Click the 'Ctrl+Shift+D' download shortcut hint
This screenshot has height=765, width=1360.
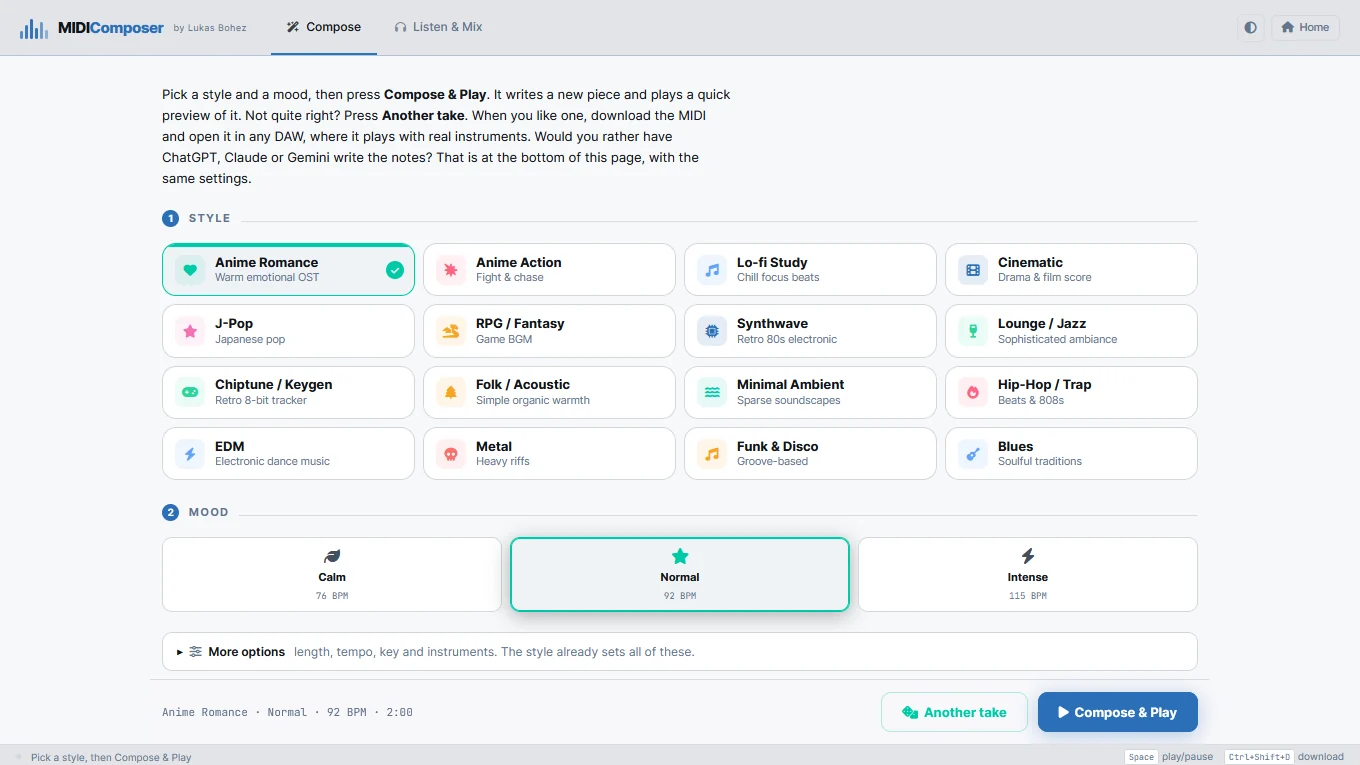click(x=1258, y=757)
